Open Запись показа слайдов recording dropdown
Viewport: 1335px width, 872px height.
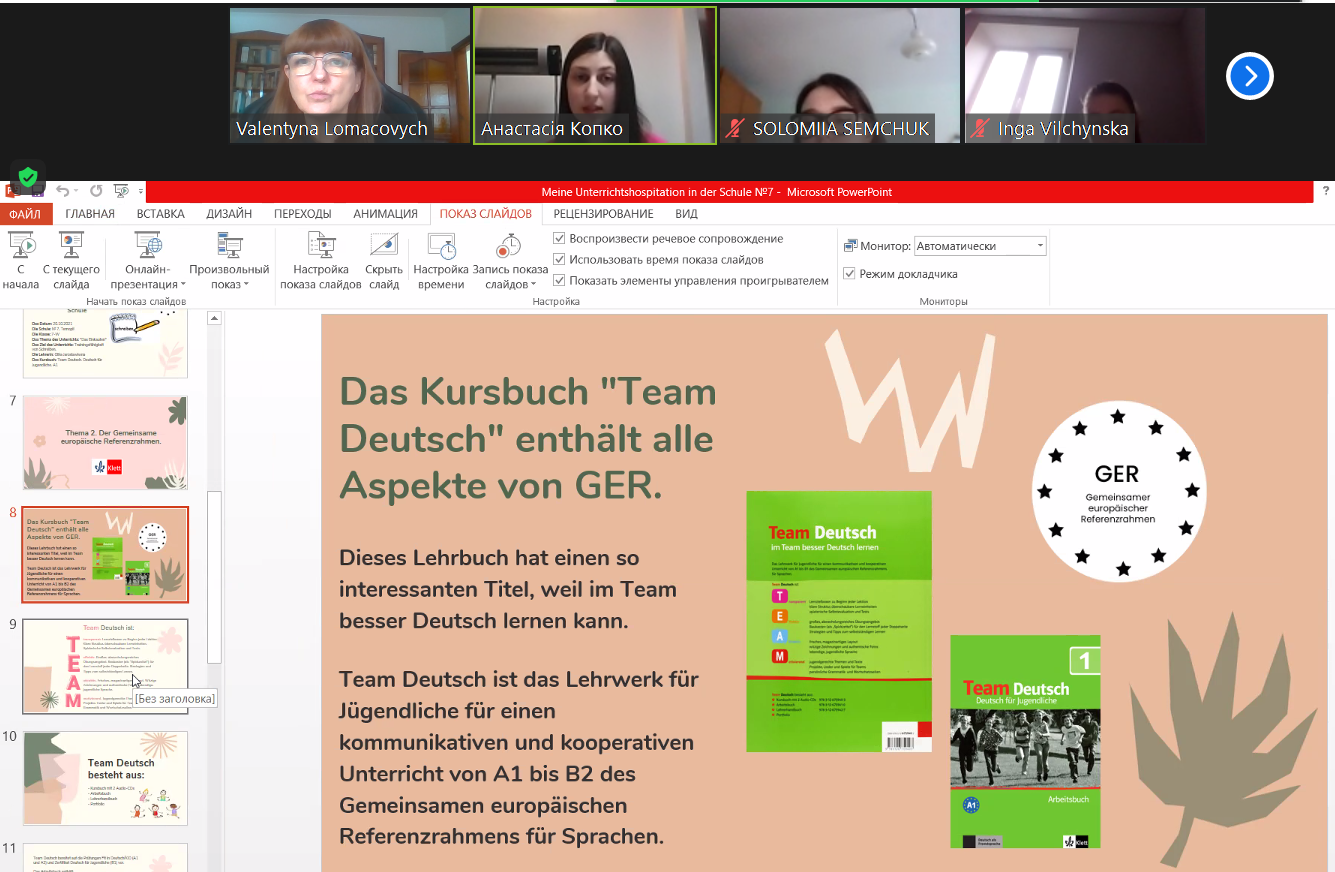tap(510, 260)
